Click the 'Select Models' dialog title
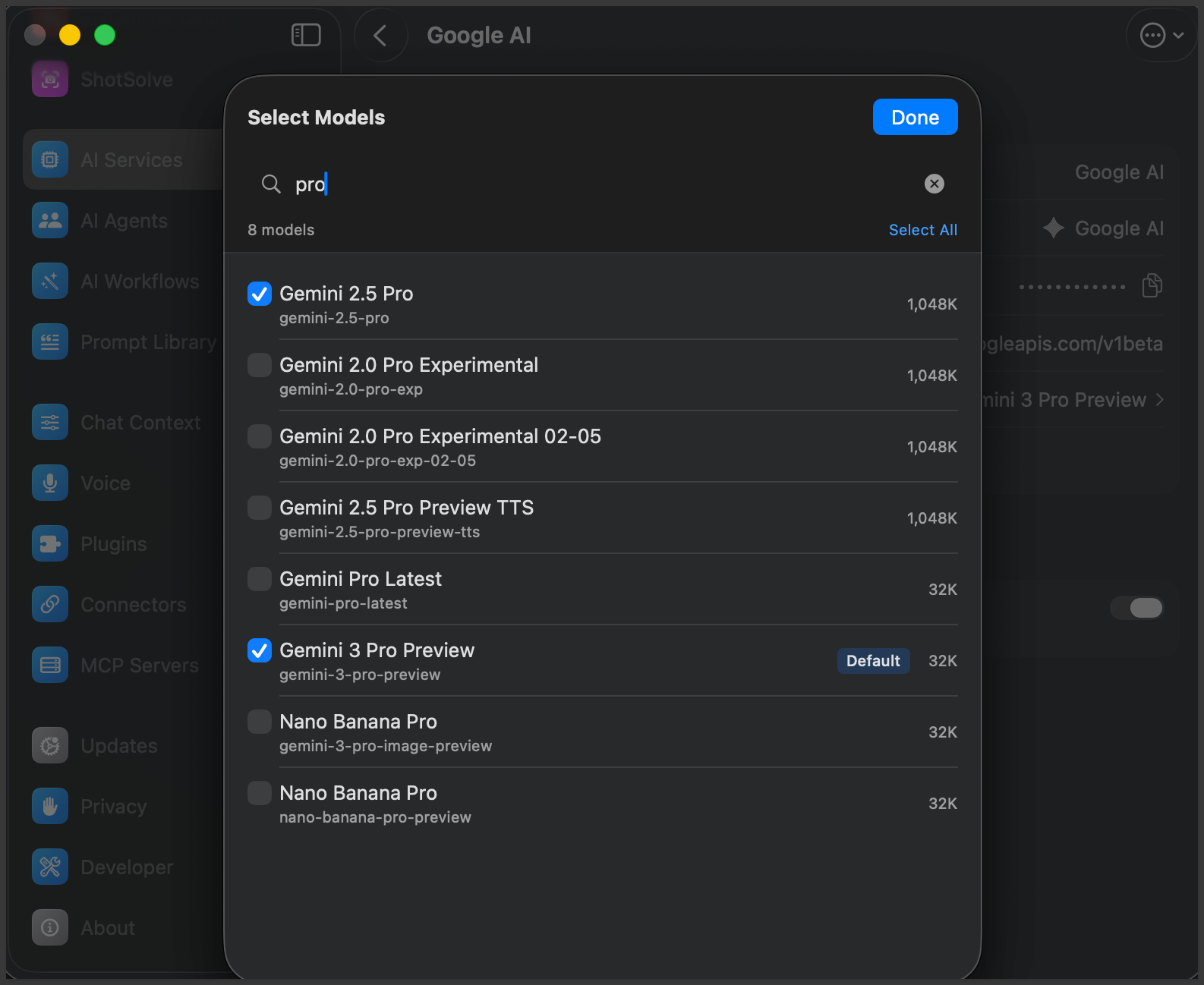Viewport: 1204px width, 985px height. 317,118
